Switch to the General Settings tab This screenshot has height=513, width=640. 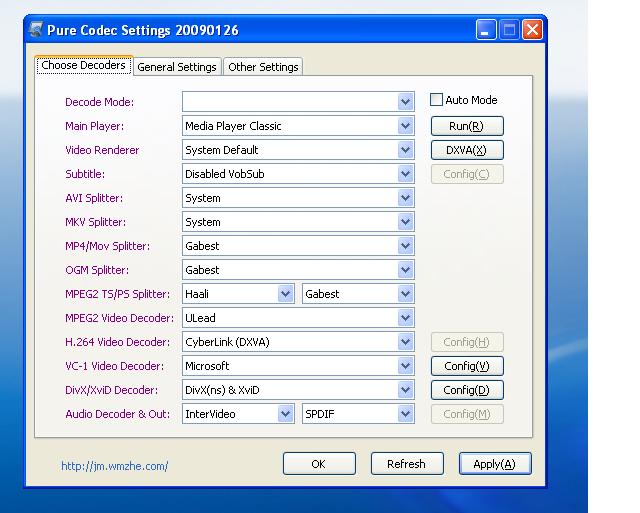177,67
